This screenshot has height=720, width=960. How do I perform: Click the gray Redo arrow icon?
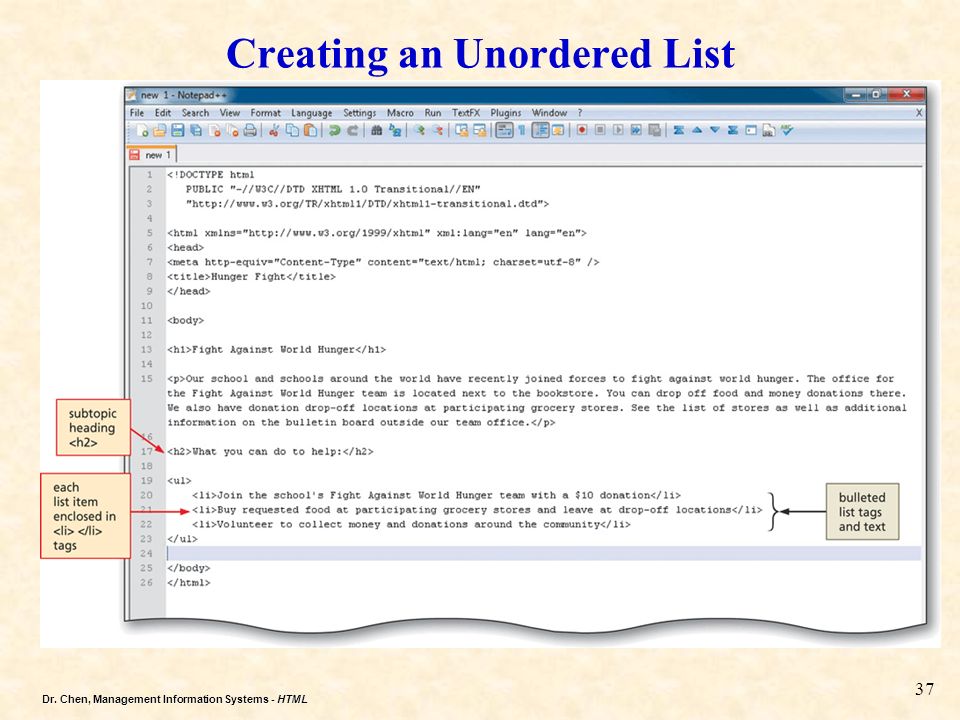click(x=353, y=130)
